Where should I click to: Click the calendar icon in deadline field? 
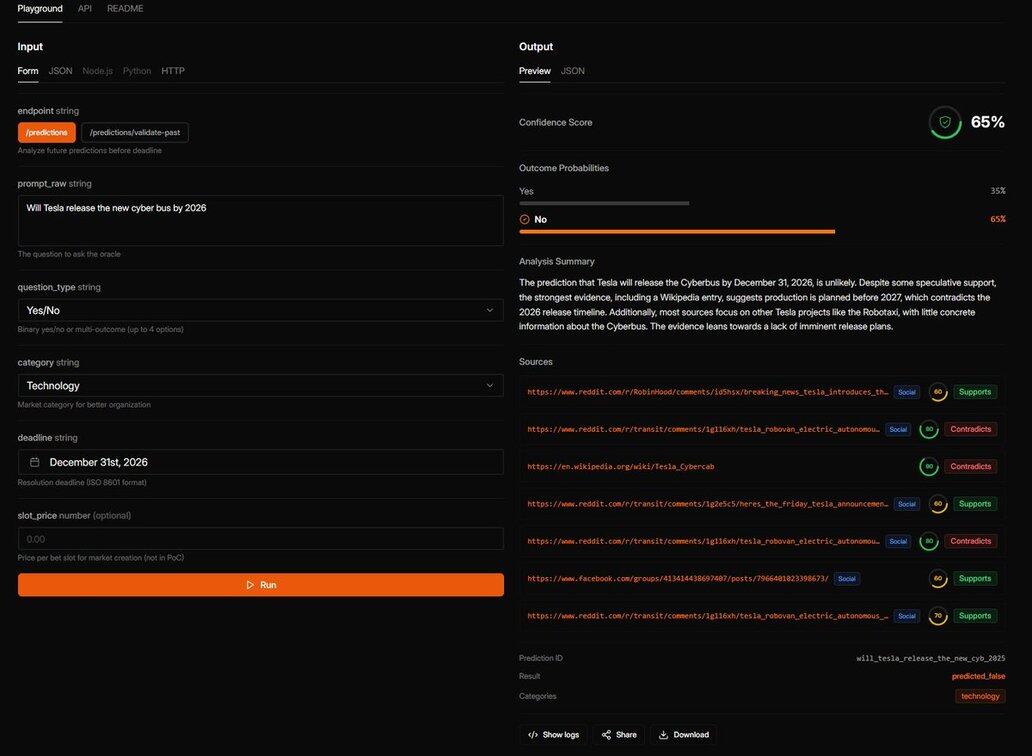[35, 462]
